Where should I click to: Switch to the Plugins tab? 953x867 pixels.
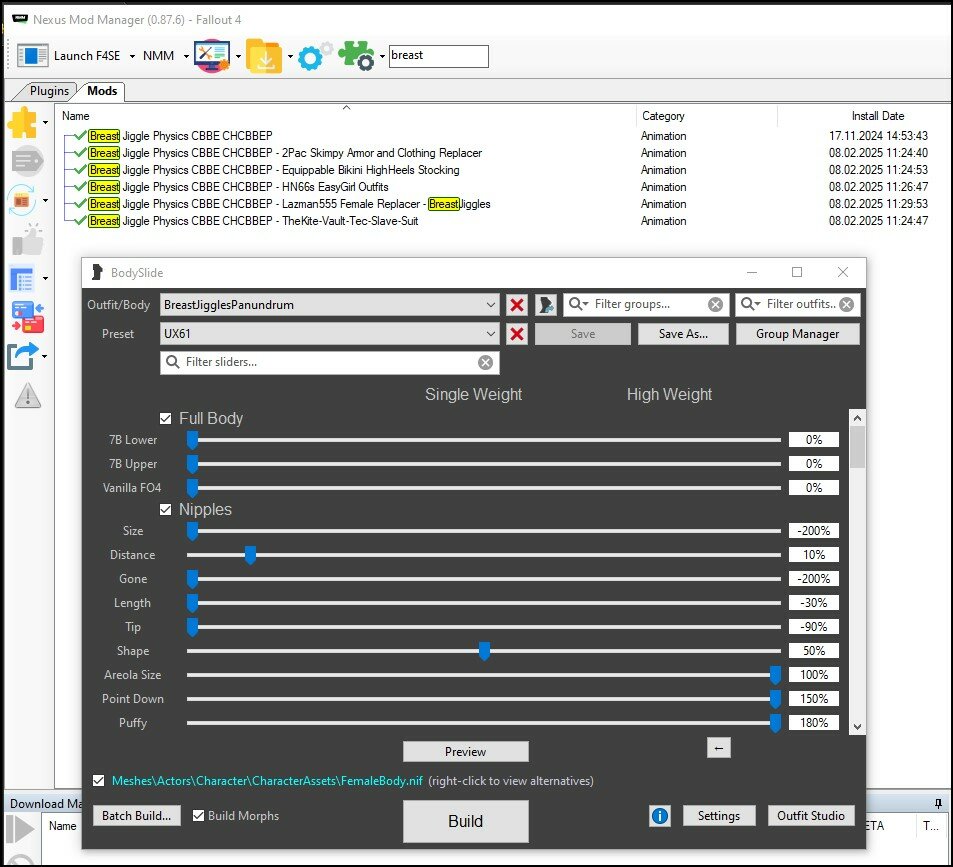point(49,91)
